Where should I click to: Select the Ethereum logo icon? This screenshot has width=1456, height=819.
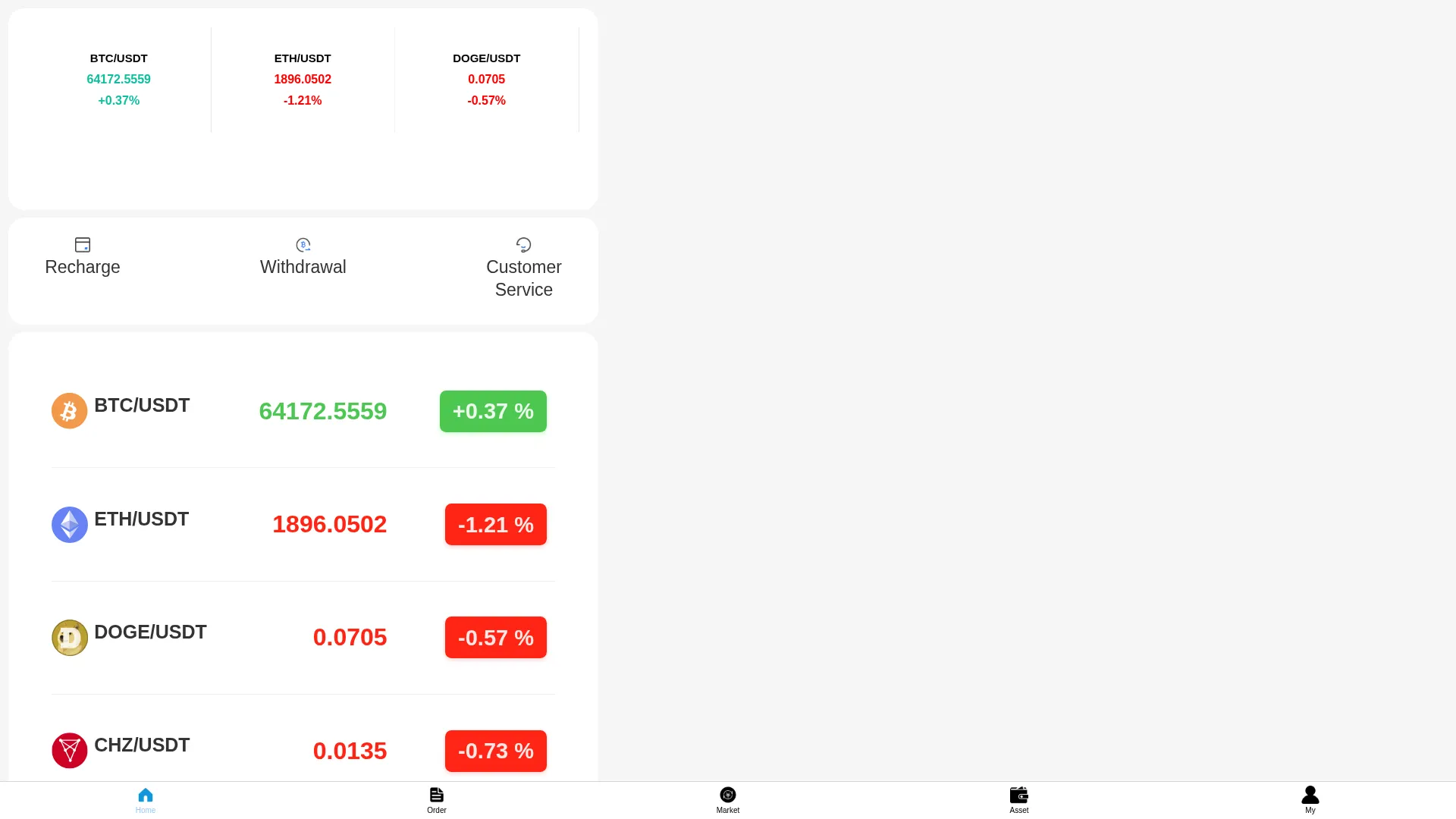click(x=69, y=525)
